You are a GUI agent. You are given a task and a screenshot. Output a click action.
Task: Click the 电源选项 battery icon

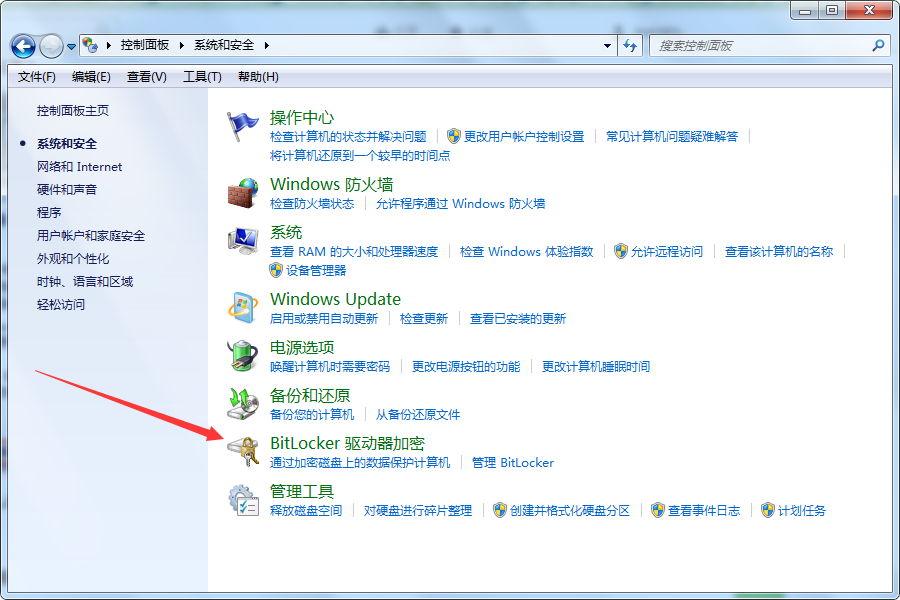click(x=243, y=356)
